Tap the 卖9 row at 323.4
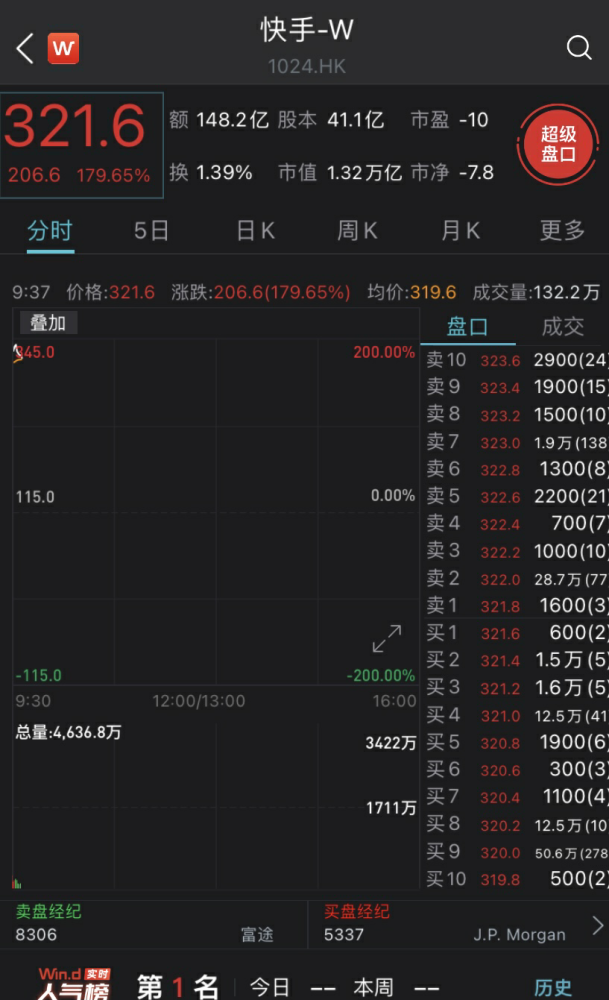This screenshot has height=1000, width=609. pyautogui.click(x=517, y=387)
